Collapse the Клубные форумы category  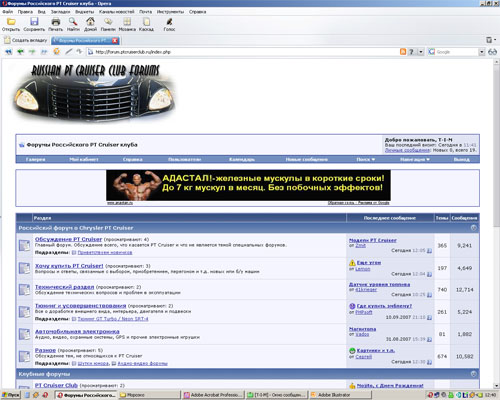tap(474, 374)
